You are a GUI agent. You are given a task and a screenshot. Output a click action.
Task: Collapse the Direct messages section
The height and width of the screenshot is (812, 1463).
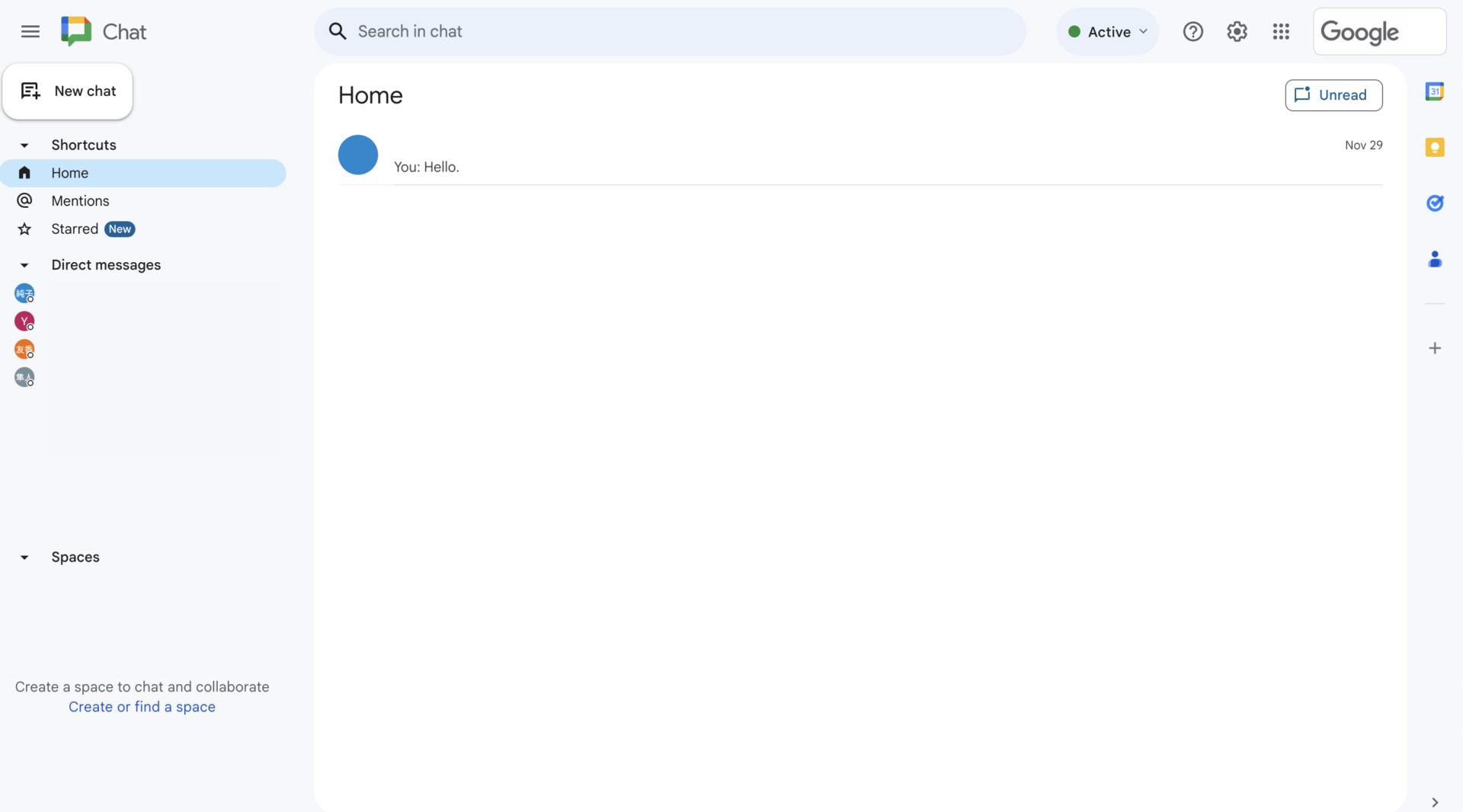coord(24,265)
